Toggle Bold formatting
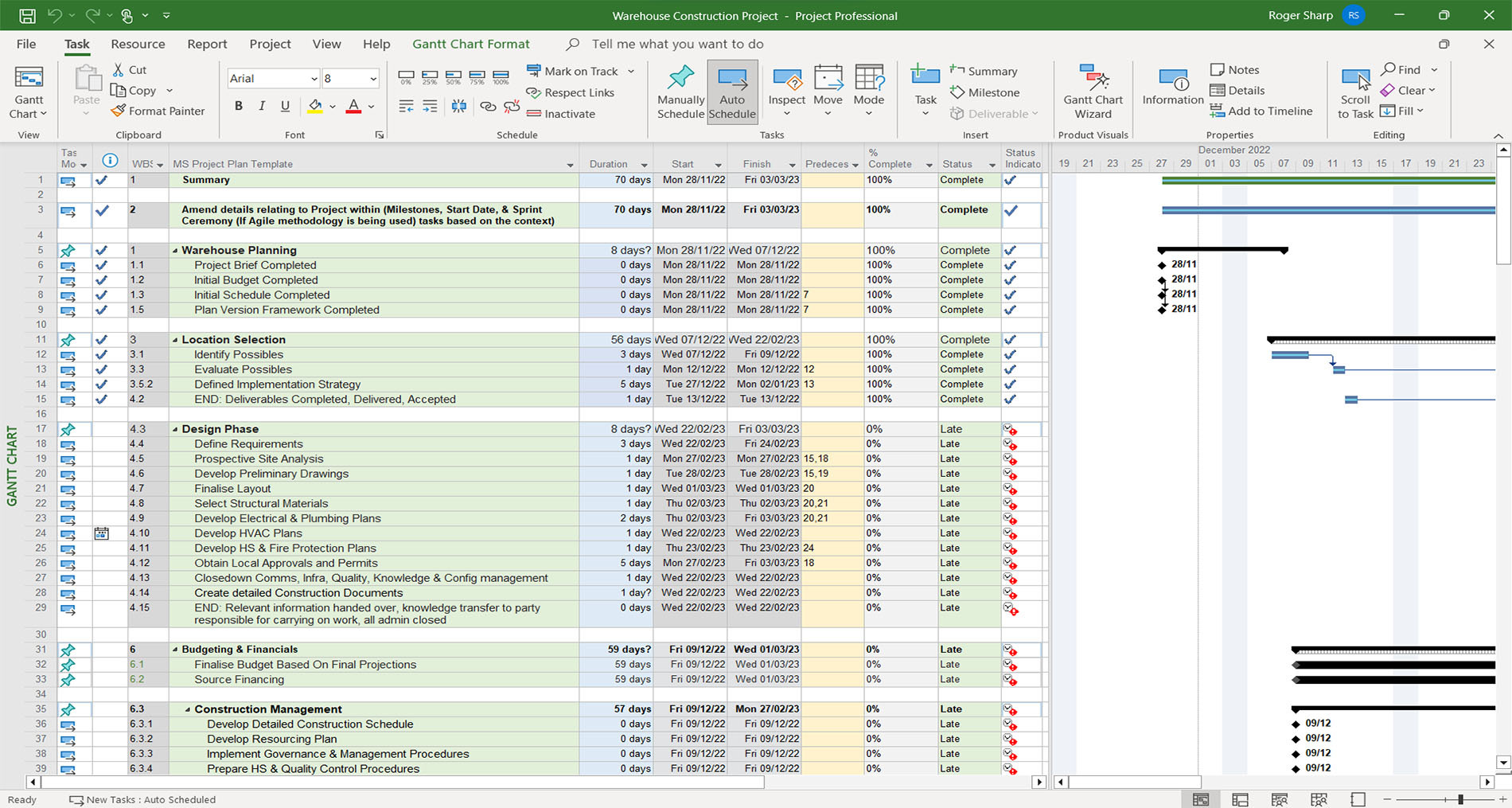The height and width of the screenshot is (808, 1512). (238, 106)
